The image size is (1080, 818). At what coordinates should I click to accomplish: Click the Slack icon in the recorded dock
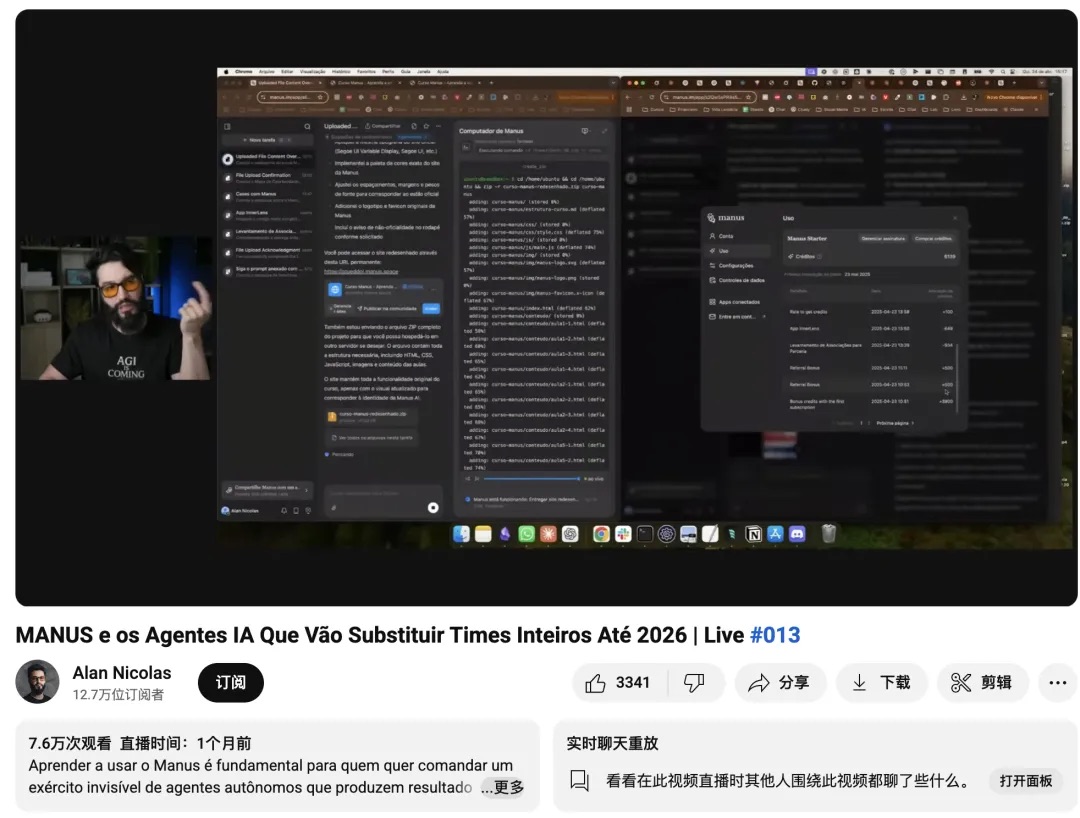(623, 534)
